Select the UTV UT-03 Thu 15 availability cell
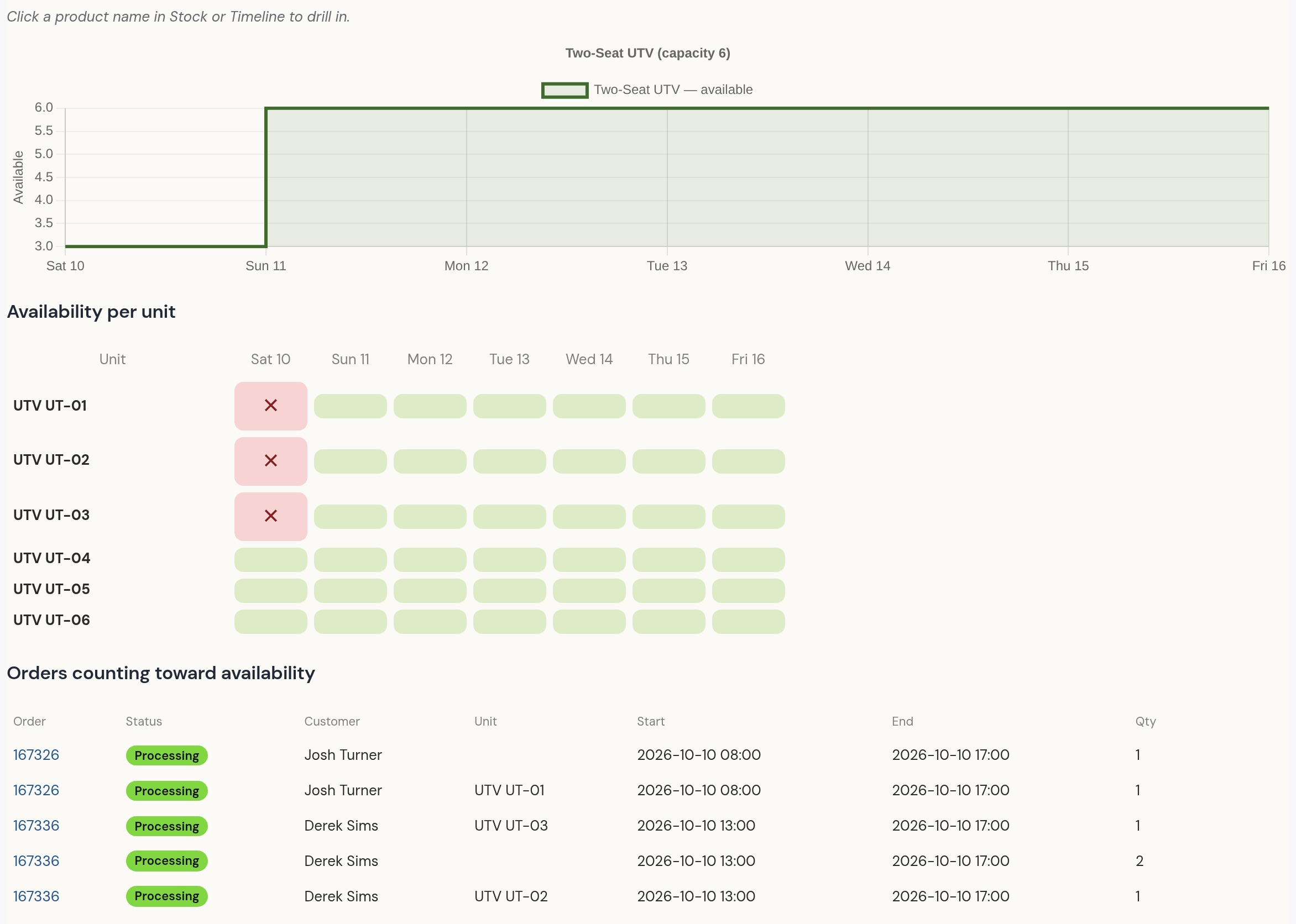This screenshot has height=924, width=1296. pos(669,517)
